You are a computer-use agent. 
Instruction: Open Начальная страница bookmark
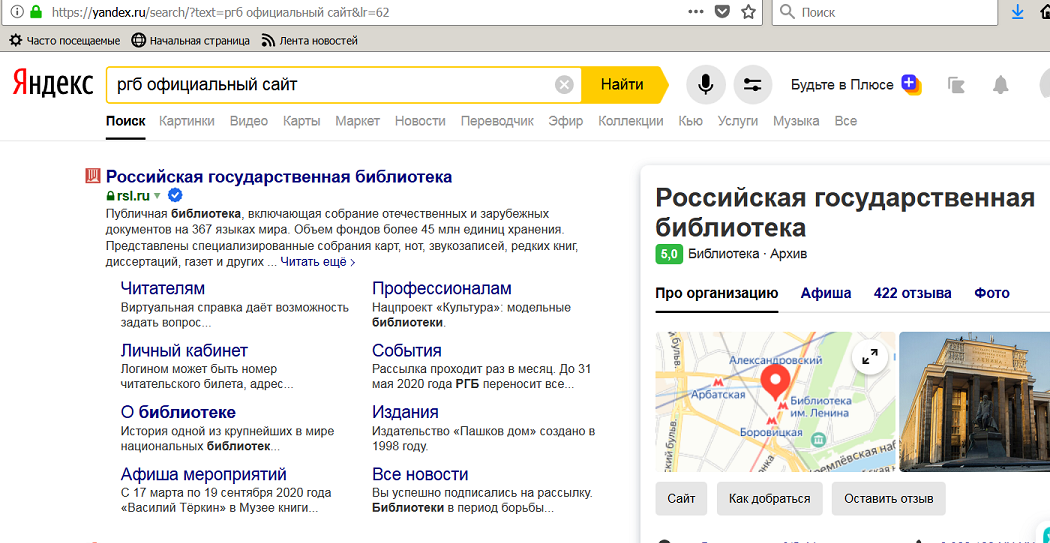[x=191, y=41]
